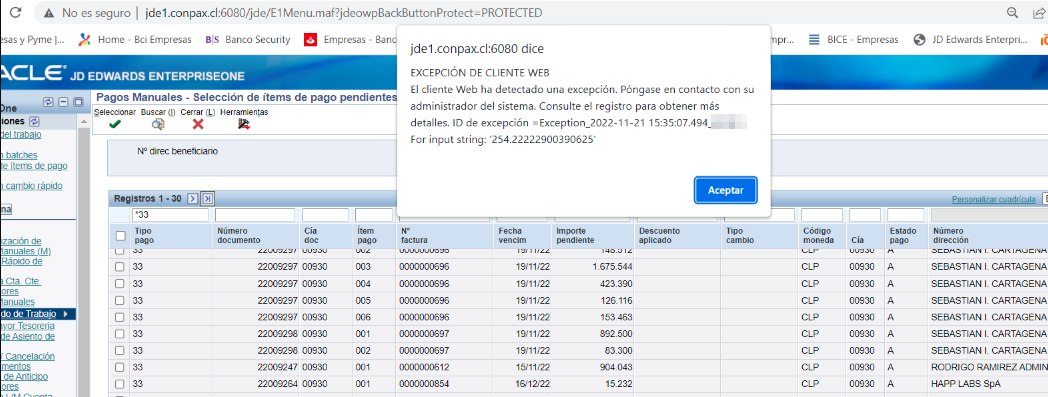Click the navigator panel refresh icon
The width and height of the screenshot is (1048, 397).
pyautogui.click(x=48, y=102)
